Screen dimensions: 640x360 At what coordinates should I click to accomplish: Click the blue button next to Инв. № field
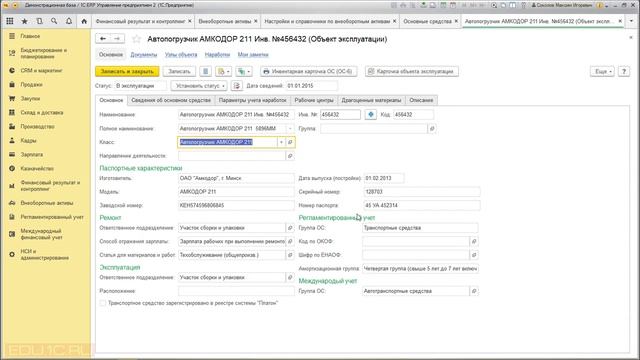(x=371, y=115)
